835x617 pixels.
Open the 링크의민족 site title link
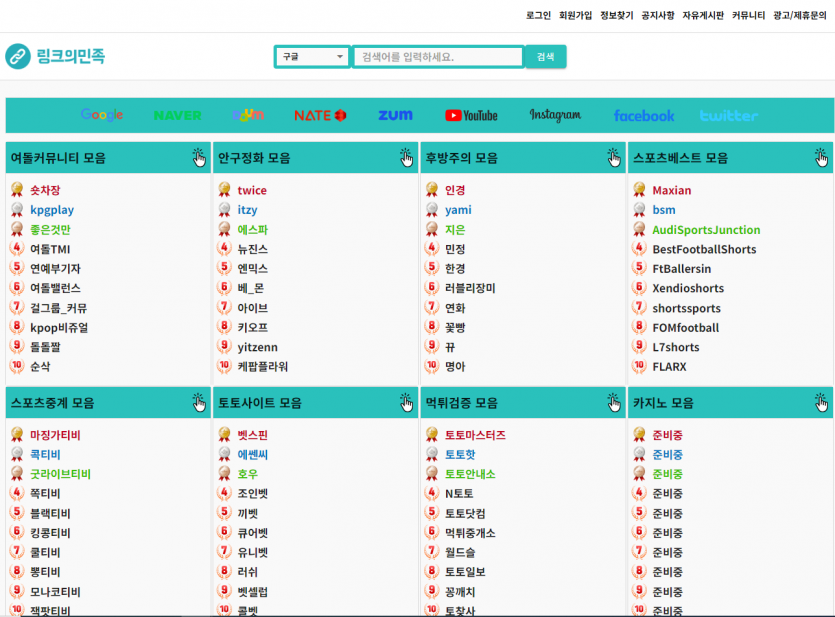click(x=71, y=56)
